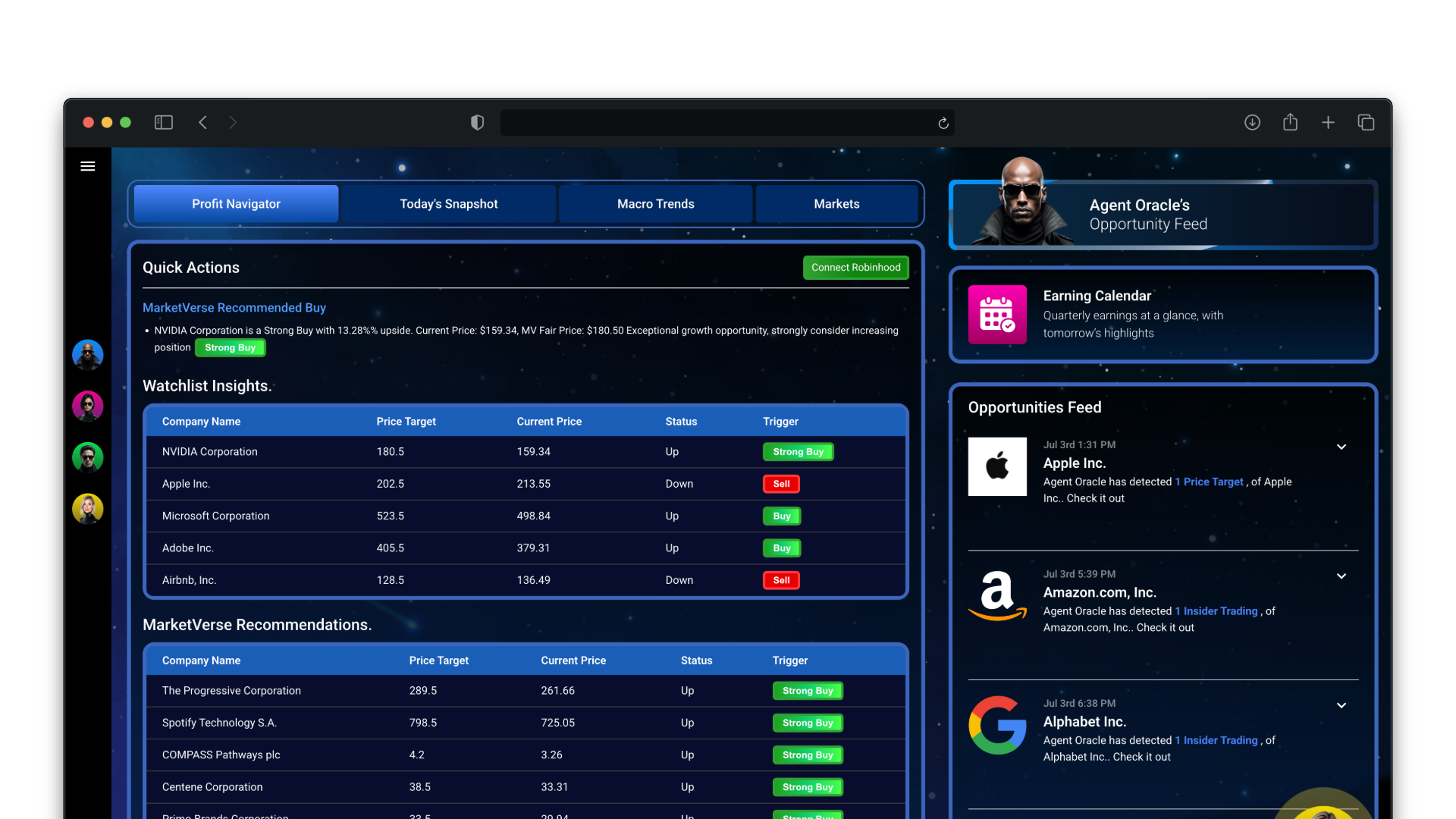Viewport: 1456px width, 819px height.
Task: Select The Progressive Corporation row name
Action: coord(231,691)
